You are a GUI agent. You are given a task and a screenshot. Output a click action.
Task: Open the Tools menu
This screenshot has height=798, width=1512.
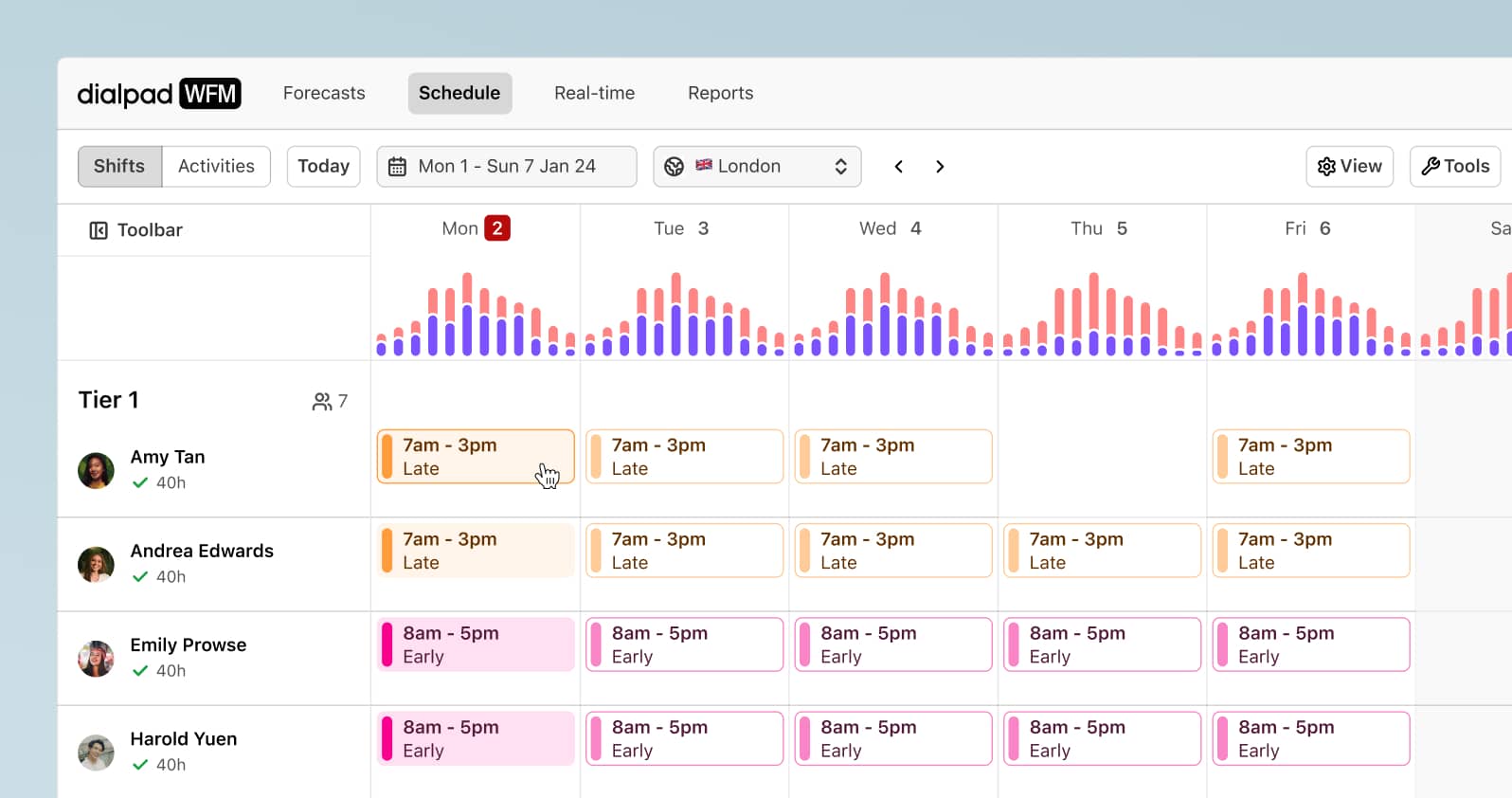(1454, 167)
